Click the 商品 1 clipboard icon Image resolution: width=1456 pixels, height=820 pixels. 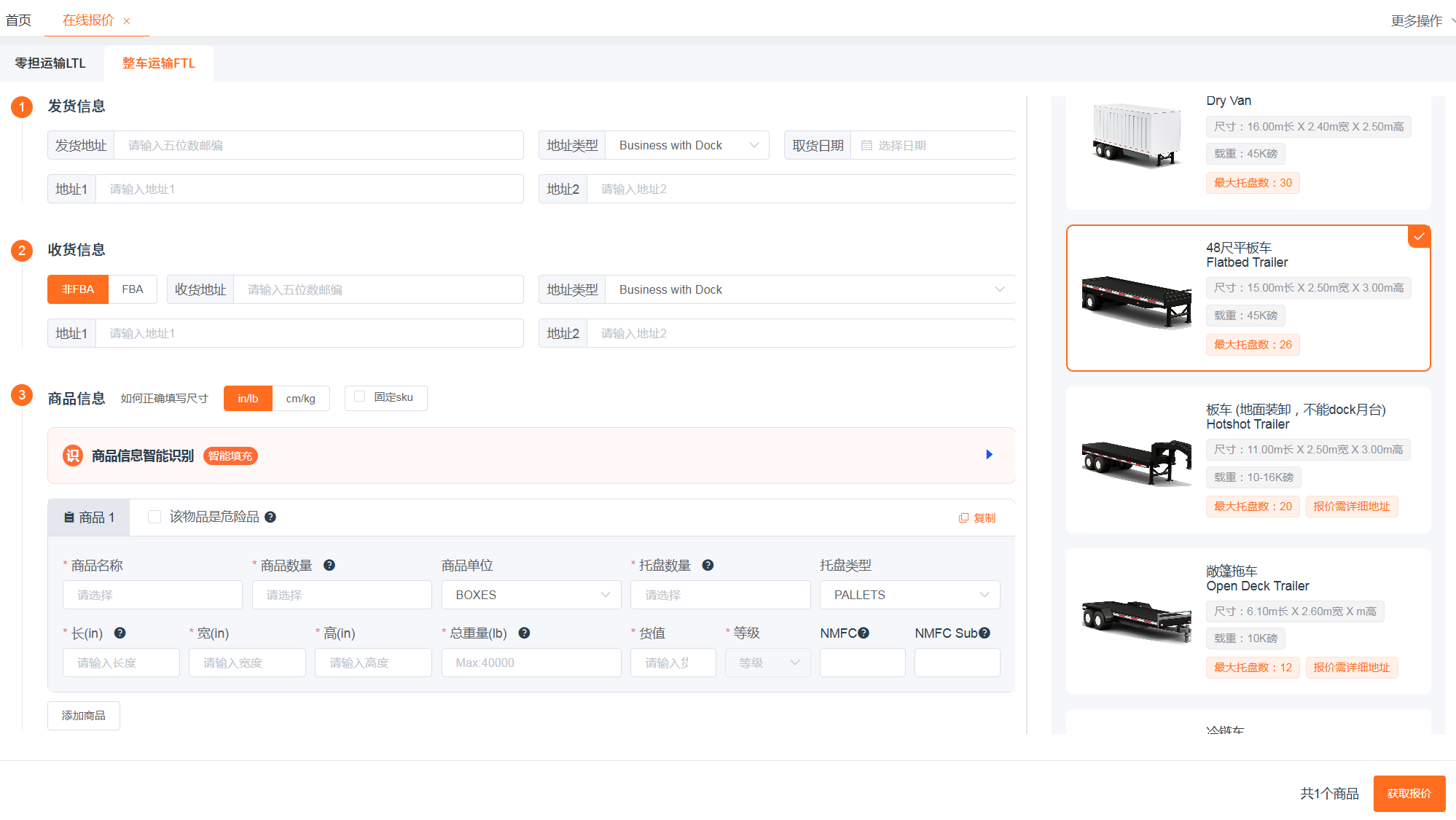coord(69,518)
